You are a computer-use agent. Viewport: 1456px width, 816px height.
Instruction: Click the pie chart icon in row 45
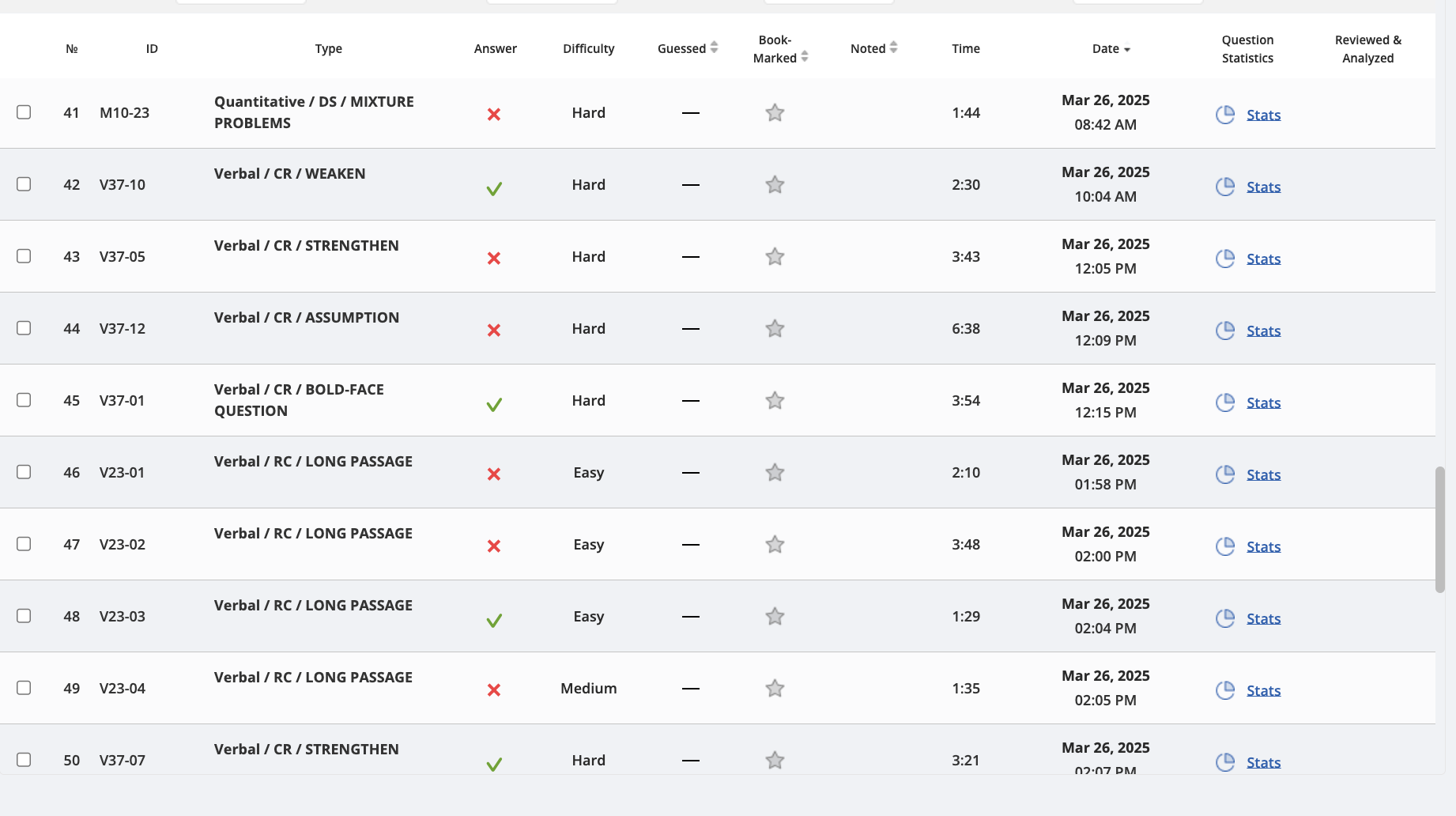[1225, 402]
